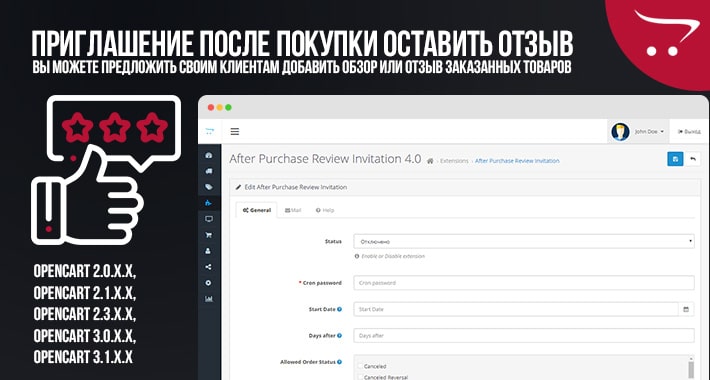Open the Design monitor icon in the sidebar
The image size is (710, 380).
point(209,219)
